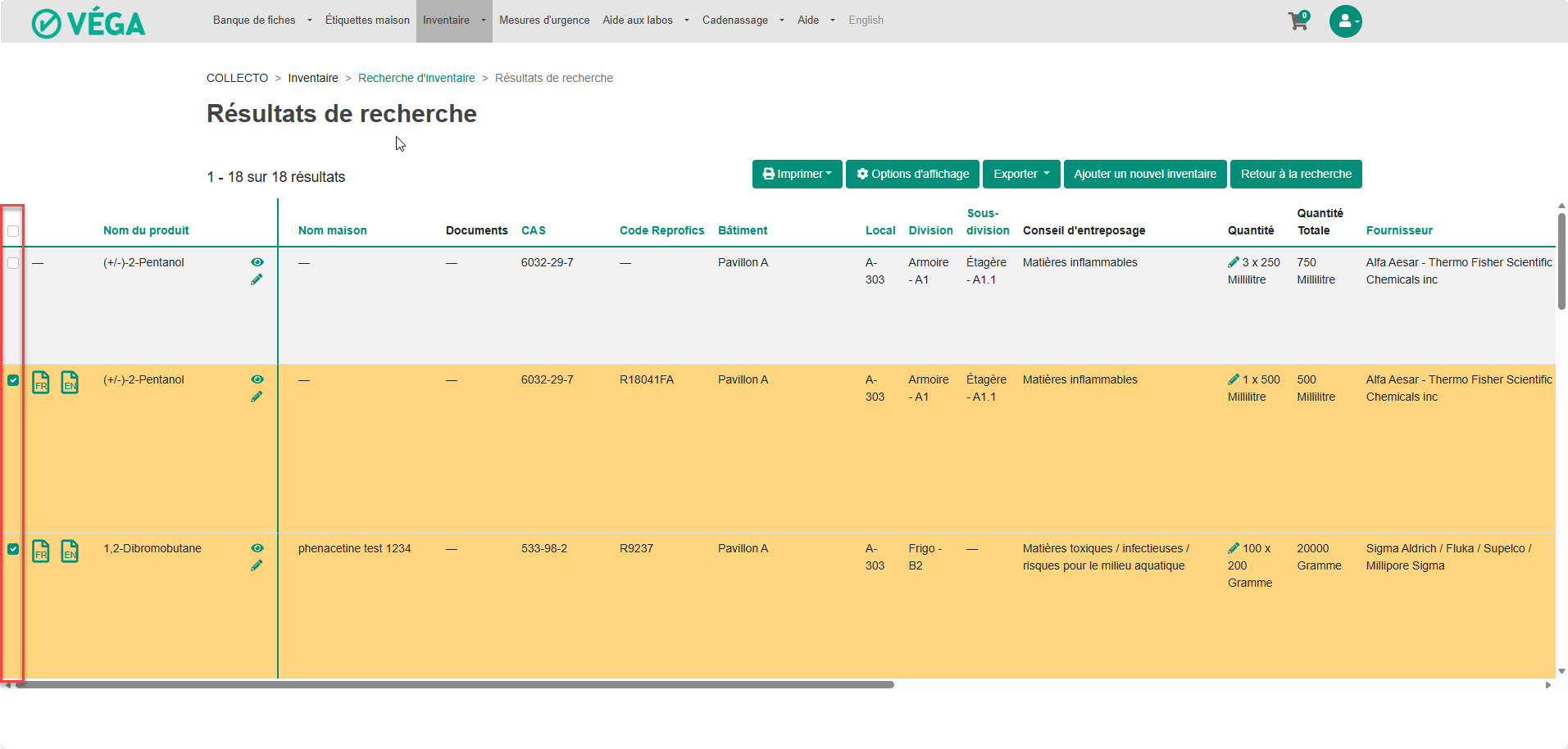Open EN sheet for 1,2-Dibromobutane
Image resolution: width=1568 pixels, height=749 pixels.
pos(70,551)
